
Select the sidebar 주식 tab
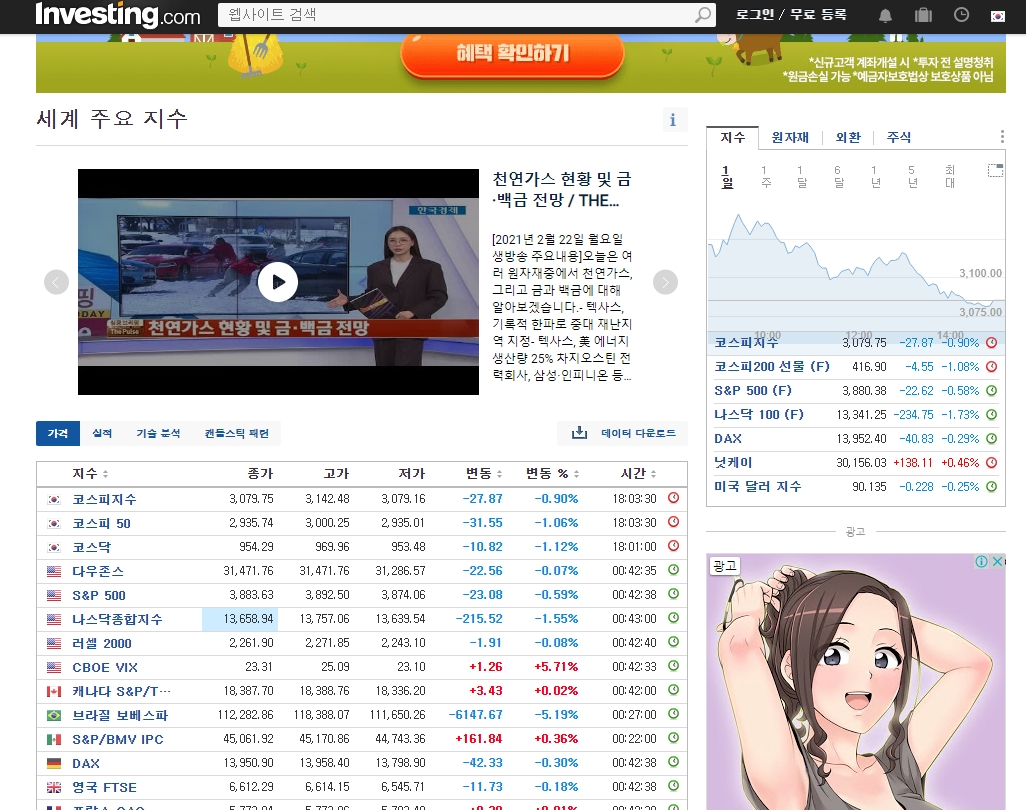click(899, 137)
